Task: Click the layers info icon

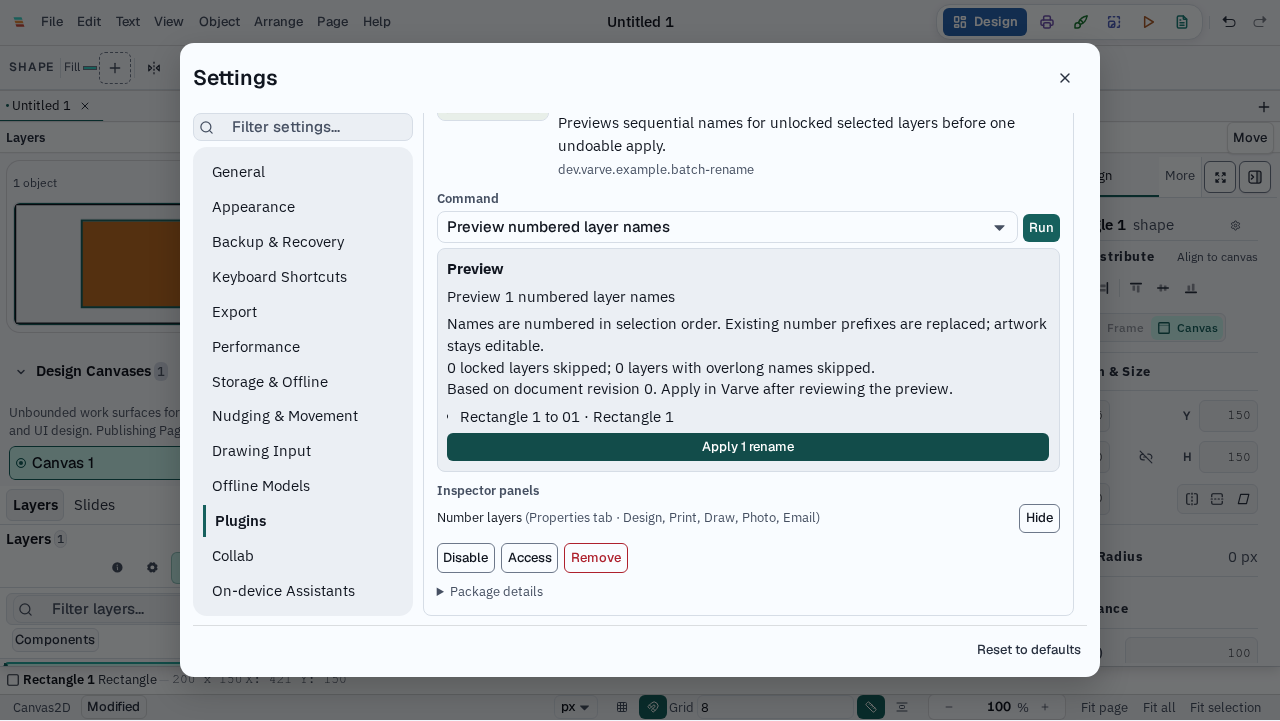Action: [117, 567]
